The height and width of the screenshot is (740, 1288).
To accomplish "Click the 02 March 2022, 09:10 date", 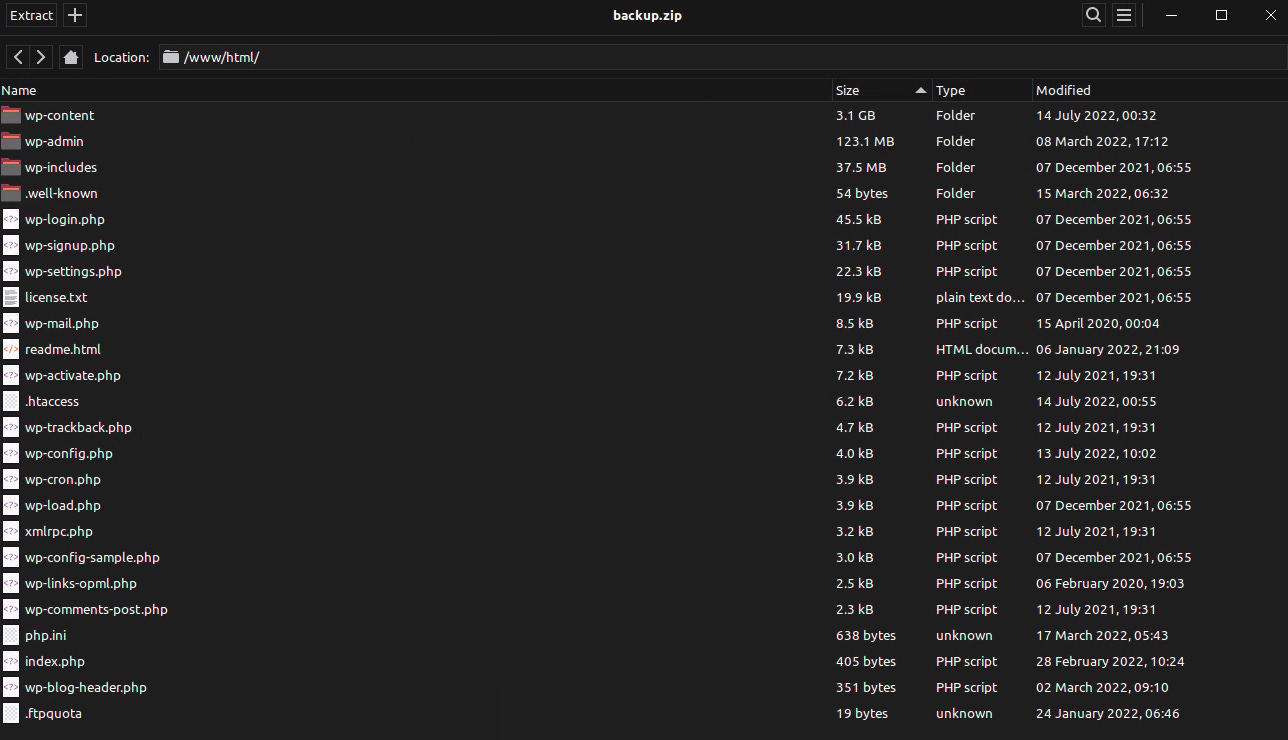I will pyautogui.click(x=1102, y=687).
